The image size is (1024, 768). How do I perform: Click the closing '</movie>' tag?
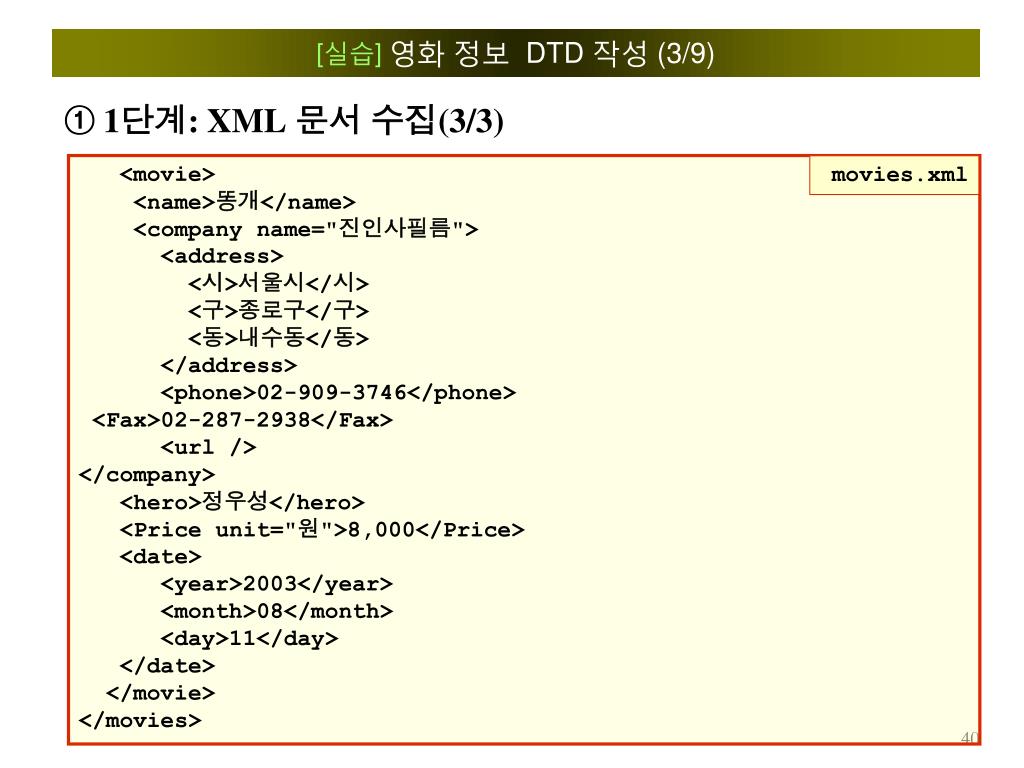pyautogui.click(x=160, y=693)
